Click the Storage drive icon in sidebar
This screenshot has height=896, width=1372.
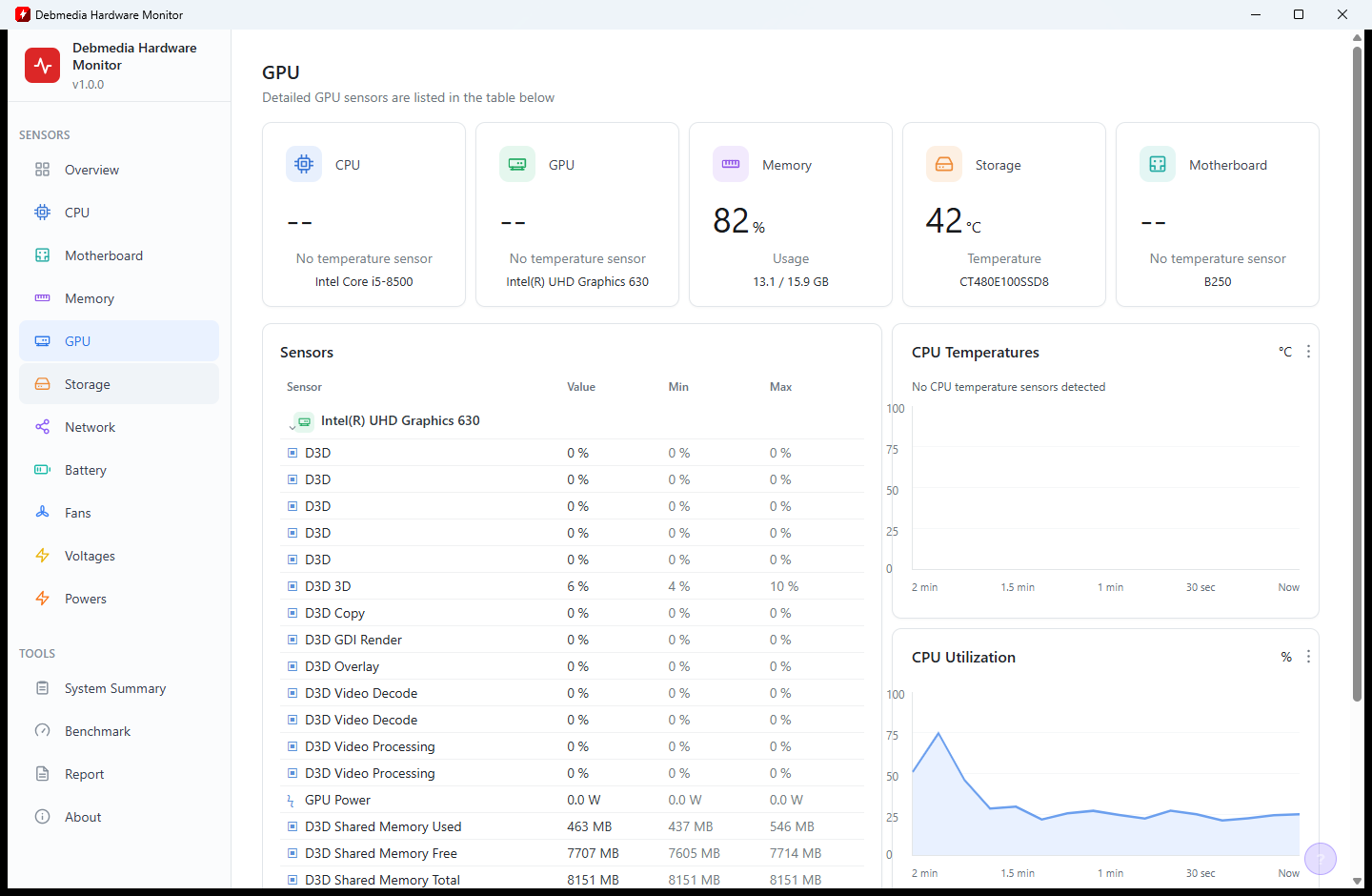pos(42,384)
